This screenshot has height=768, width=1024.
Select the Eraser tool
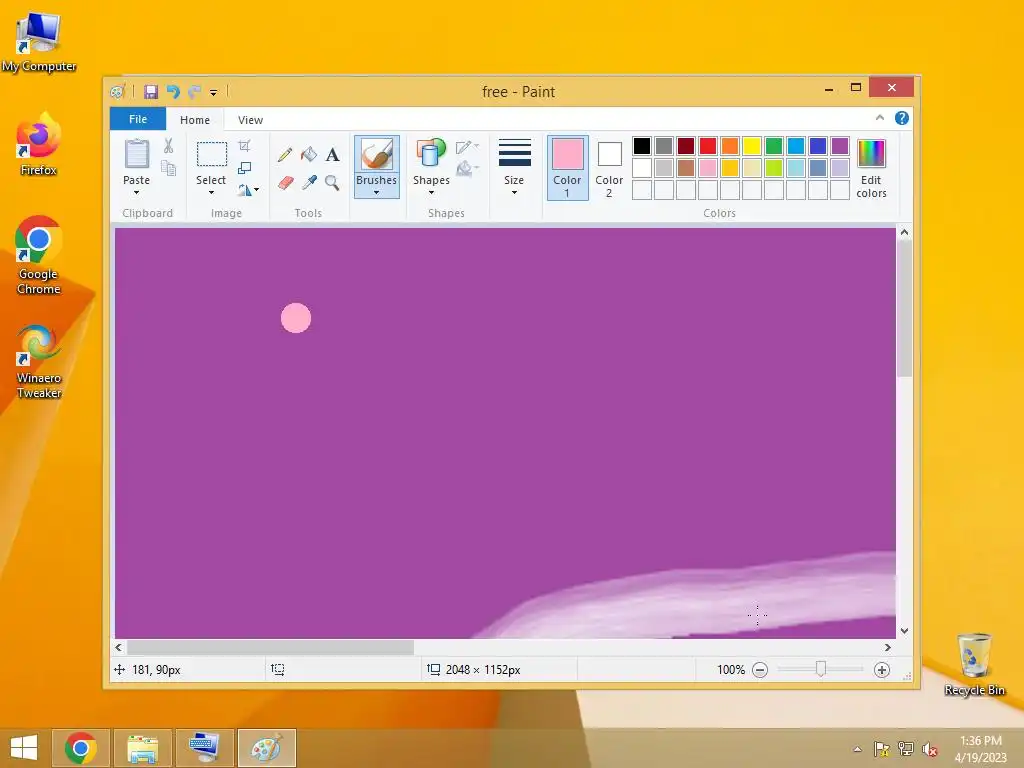[285, 183]
